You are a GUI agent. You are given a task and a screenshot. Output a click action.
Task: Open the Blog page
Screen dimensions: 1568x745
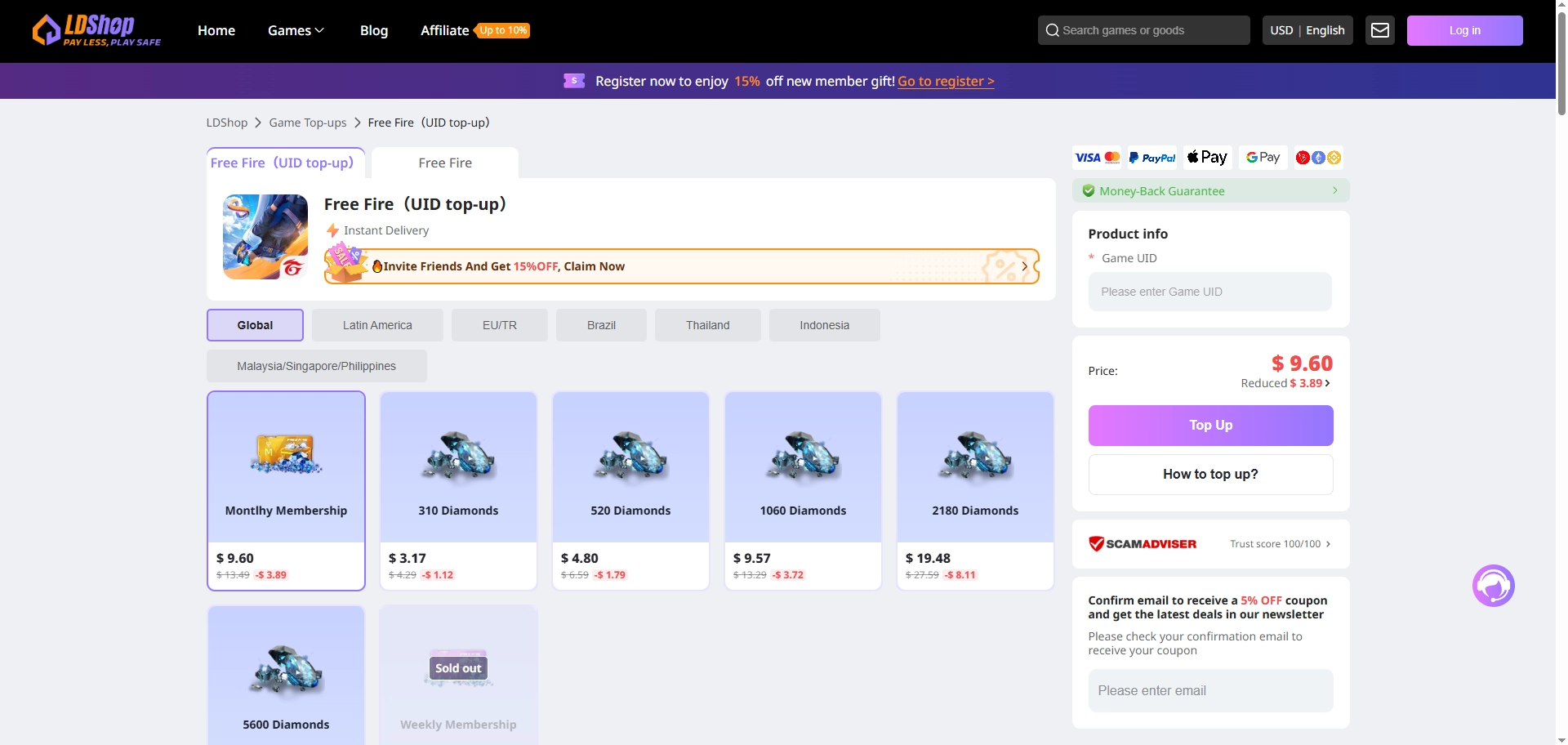coord(374,30)
